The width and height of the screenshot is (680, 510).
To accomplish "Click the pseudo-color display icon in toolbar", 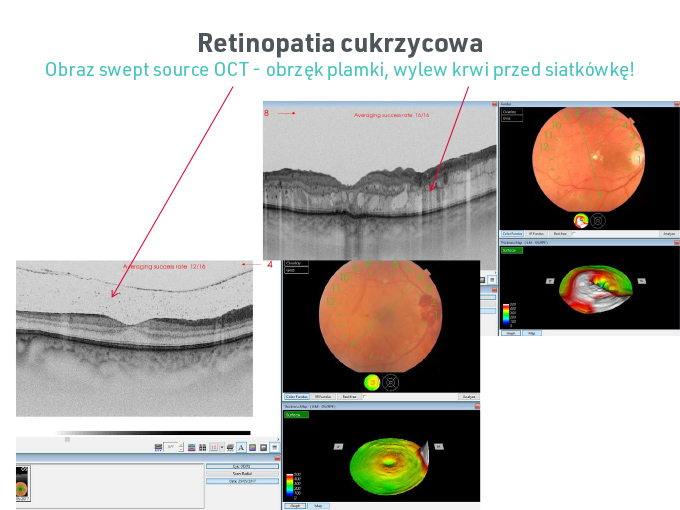I will click(x=252, y=447).
